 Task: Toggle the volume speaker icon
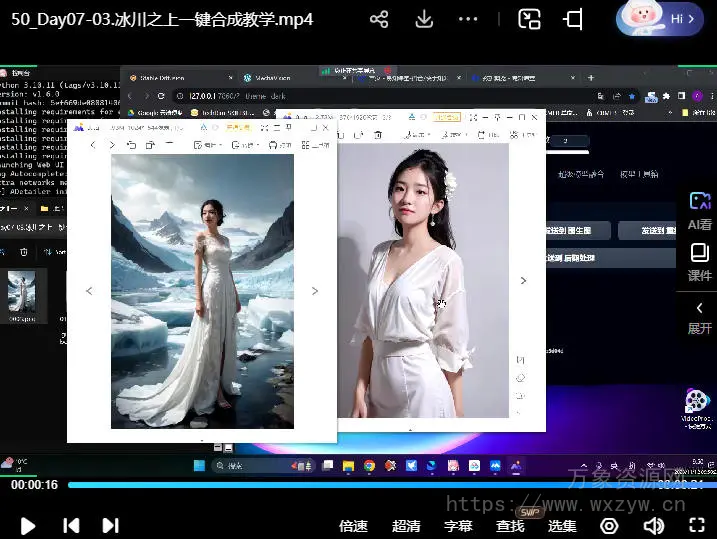654,525
